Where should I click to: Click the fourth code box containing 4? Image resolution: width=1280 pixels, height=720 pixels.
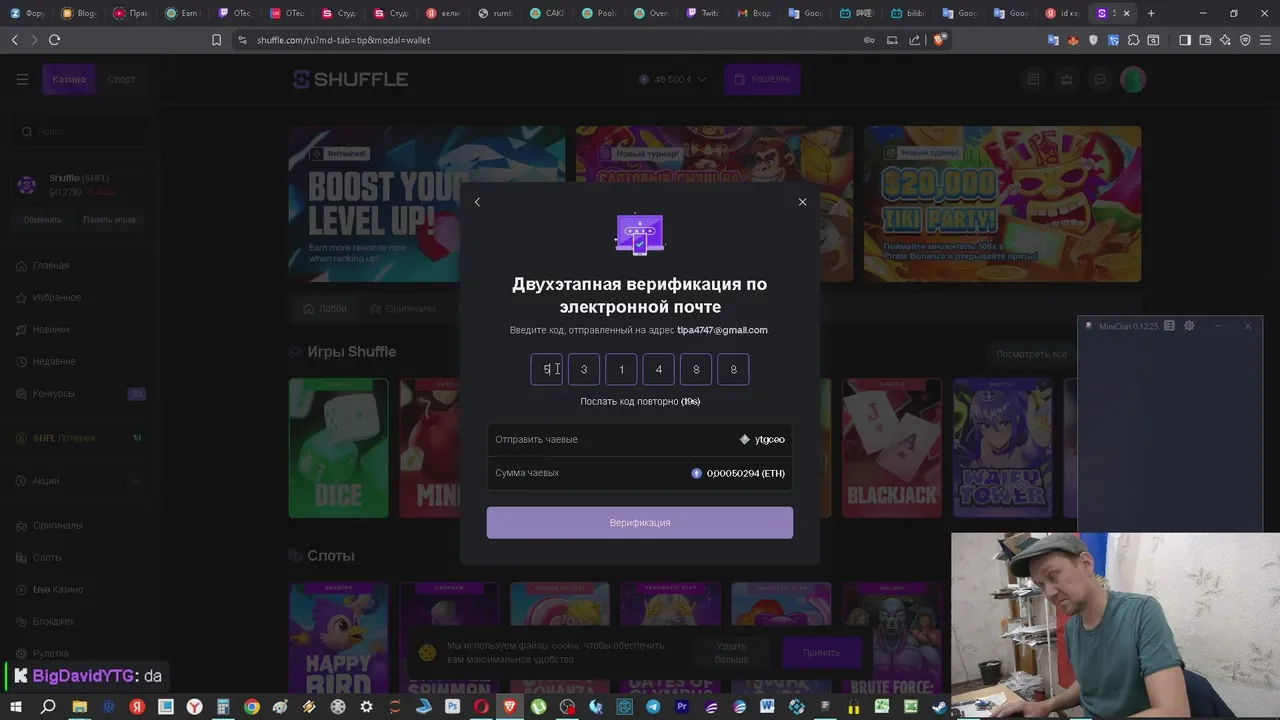pos(658,369)
